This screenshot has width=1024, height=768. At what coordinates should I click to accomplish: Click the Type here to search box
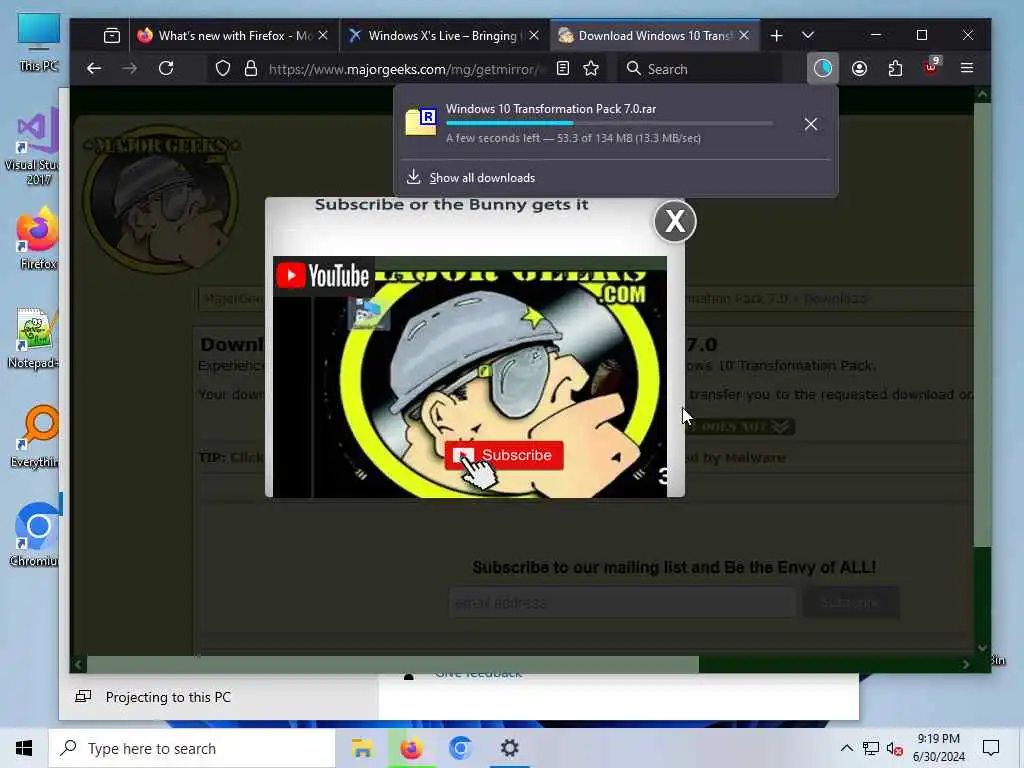click(192, 748)
